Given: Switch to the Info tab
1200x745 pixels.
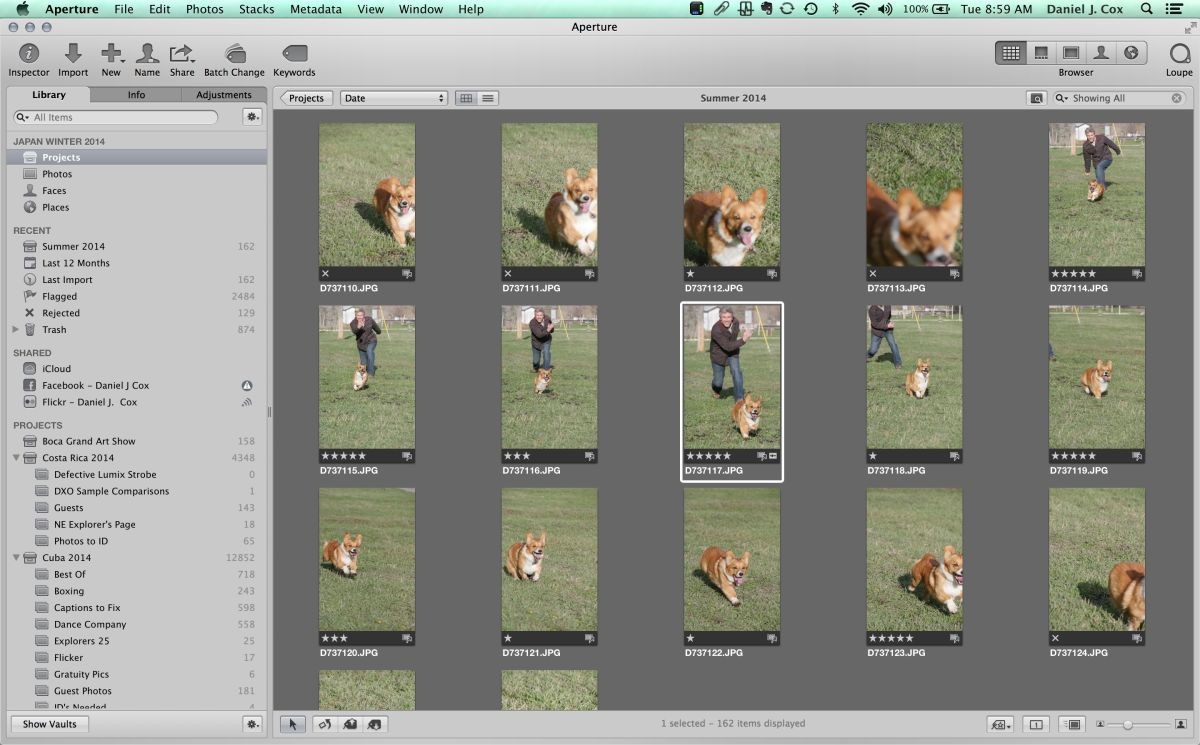Looking at the screenshot, I should [x=136, y=95].
